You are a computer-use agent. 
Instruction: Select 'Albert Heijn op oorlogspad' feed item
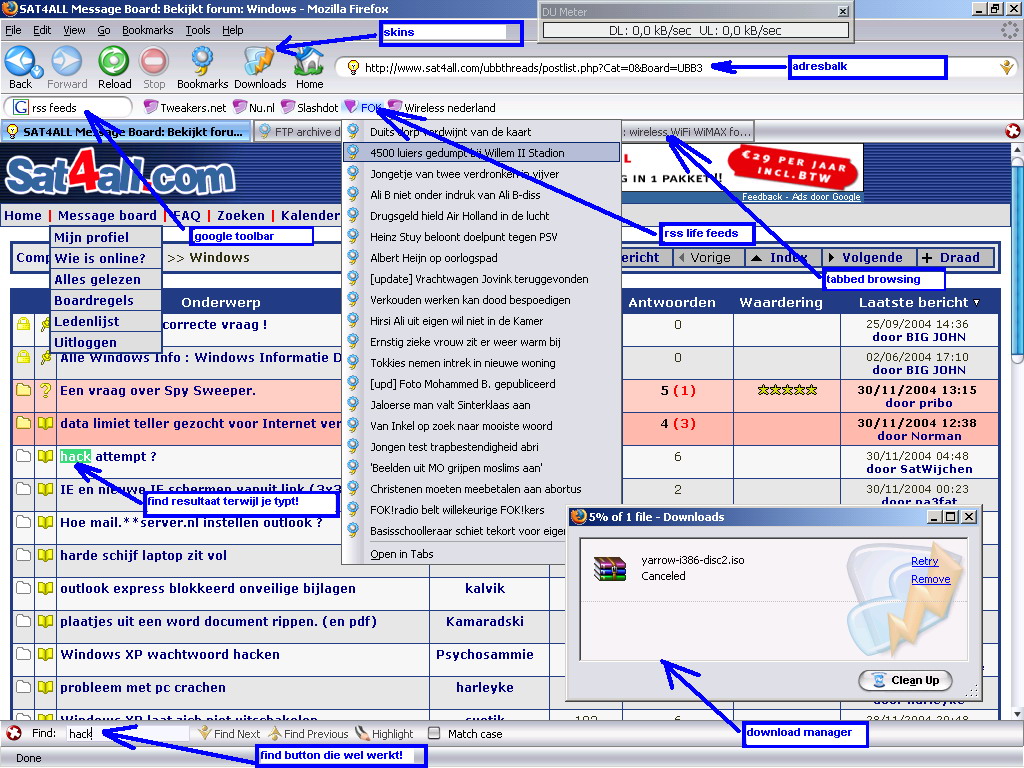[481, 258]
